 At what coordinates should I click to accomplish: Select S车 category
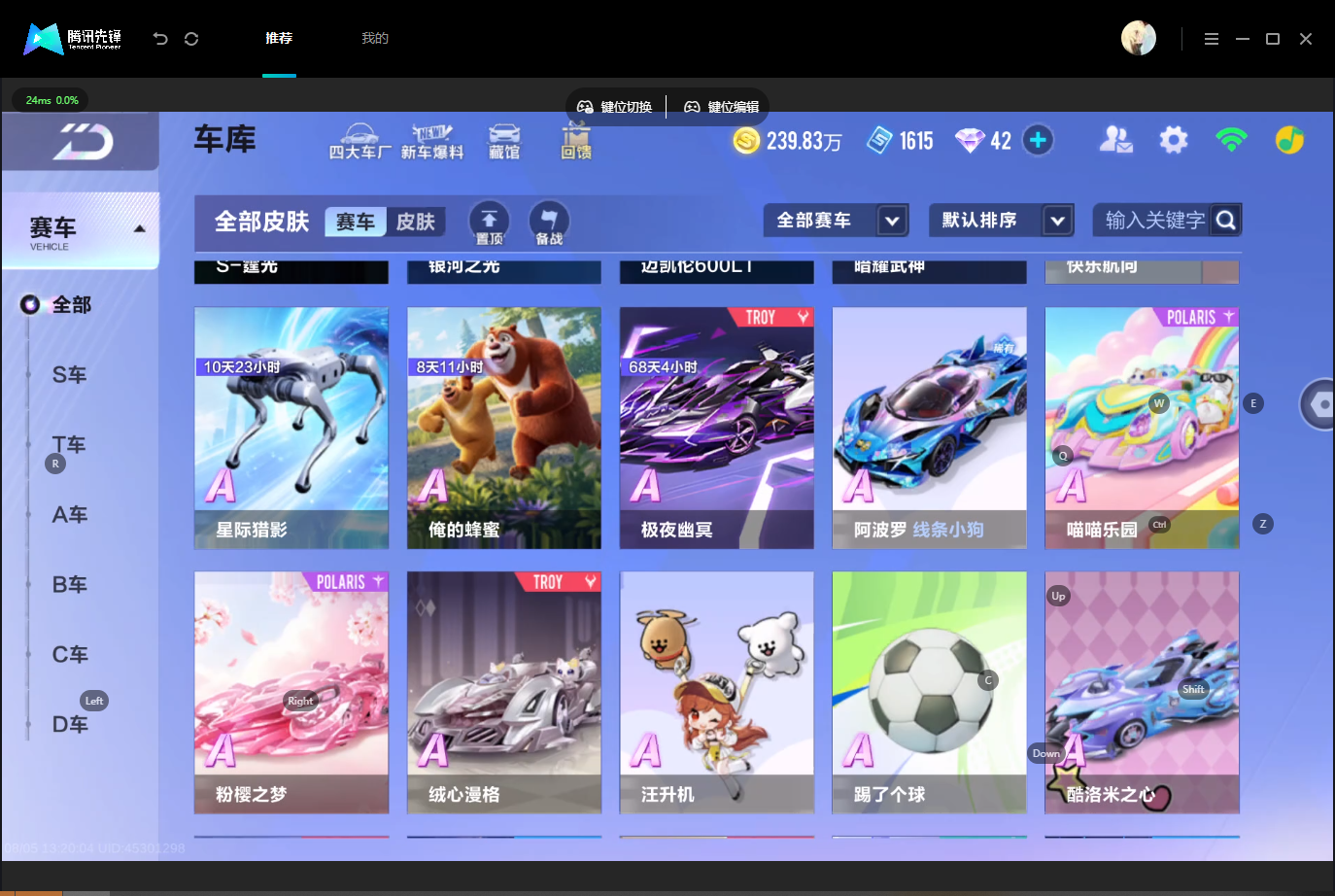click(70, 375)
